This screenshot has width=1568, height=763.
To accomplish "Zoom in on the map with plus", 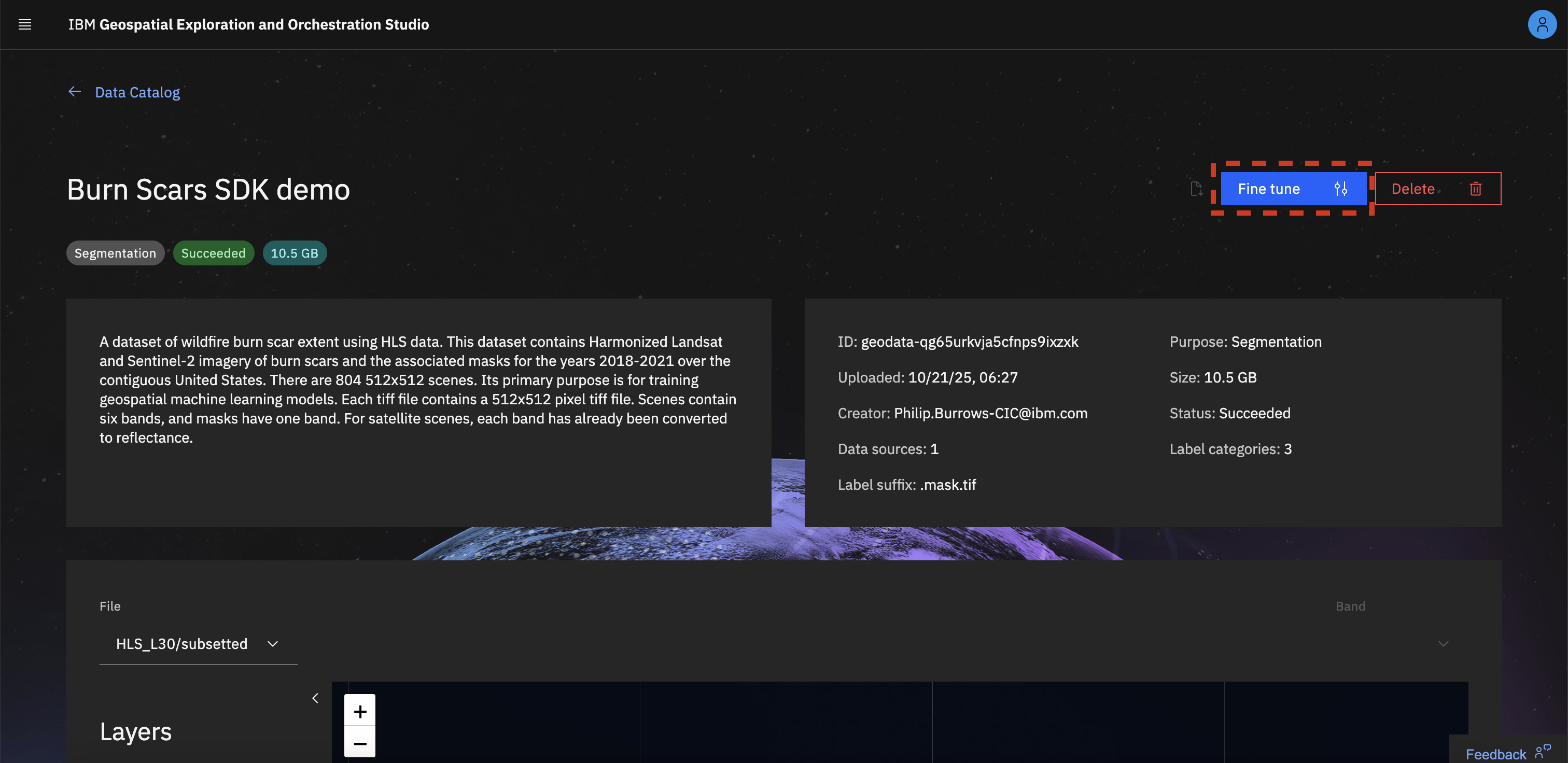I will pos(360,711).
